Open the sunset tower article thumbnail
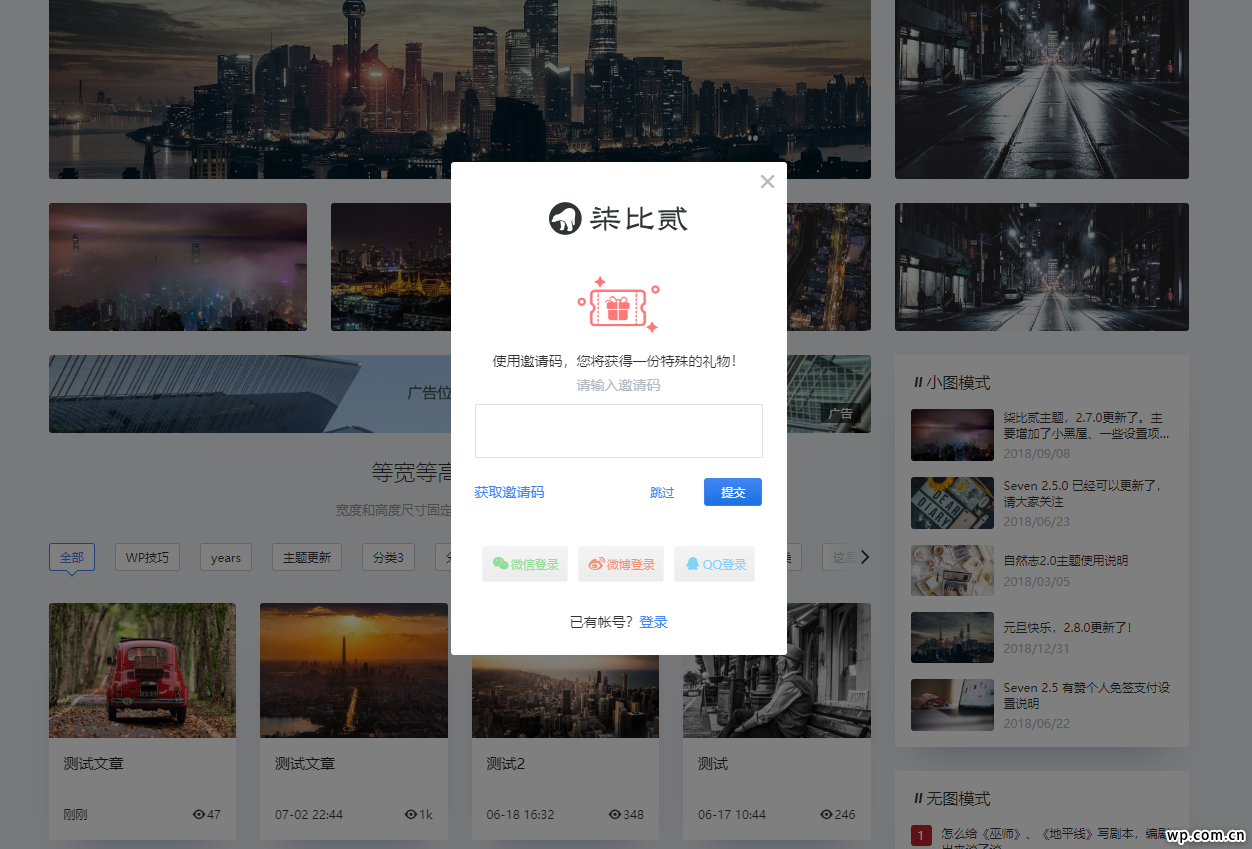The image size is (1252, 849). pyautogui.click(x=354, y=670)
